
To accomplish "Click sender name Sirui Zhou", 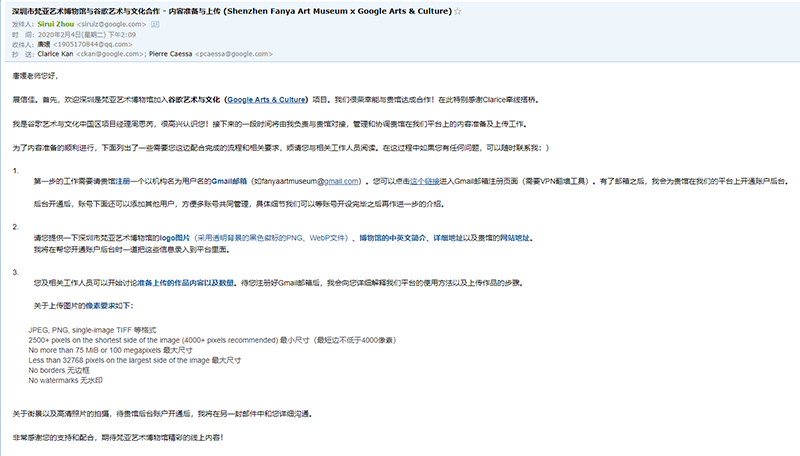I will [x=56, y=24].
